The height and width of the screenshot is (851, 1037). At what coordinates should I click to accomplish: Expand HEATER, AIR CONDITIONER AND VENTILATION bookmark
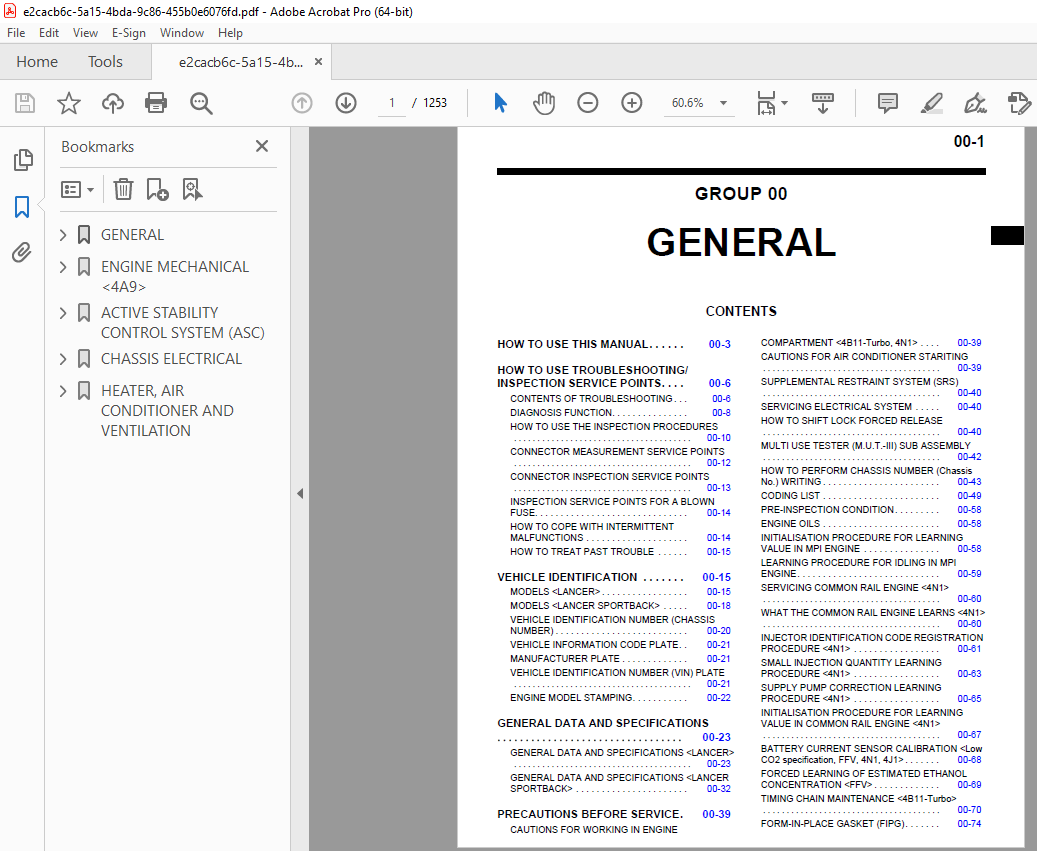tap(63, 391)
